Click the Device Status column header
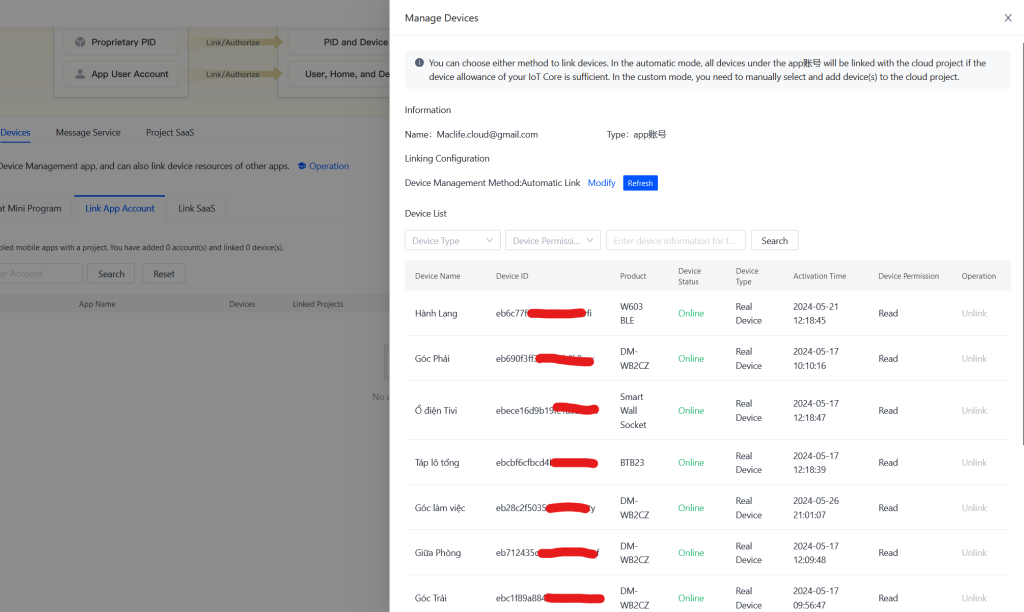The image size is (1024, 612). pos(690,276)
